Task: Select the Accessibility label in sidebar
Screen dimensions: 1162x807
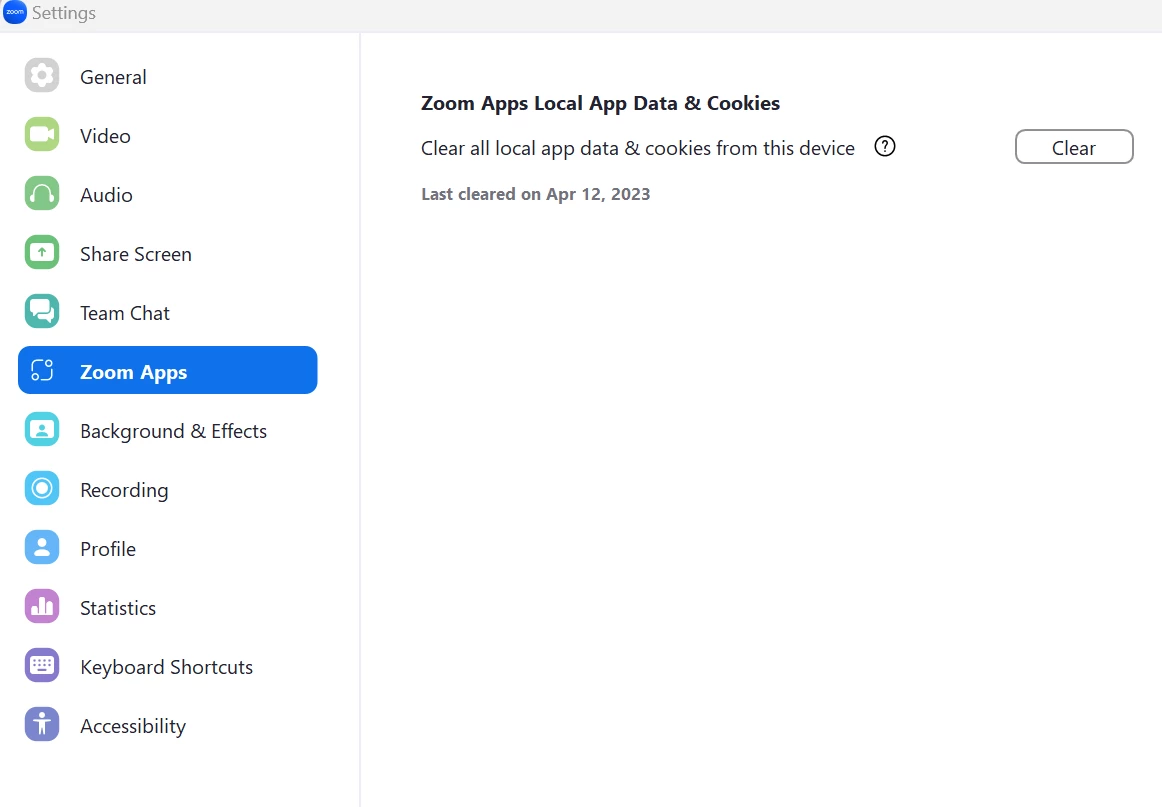Action: (133, 726)
